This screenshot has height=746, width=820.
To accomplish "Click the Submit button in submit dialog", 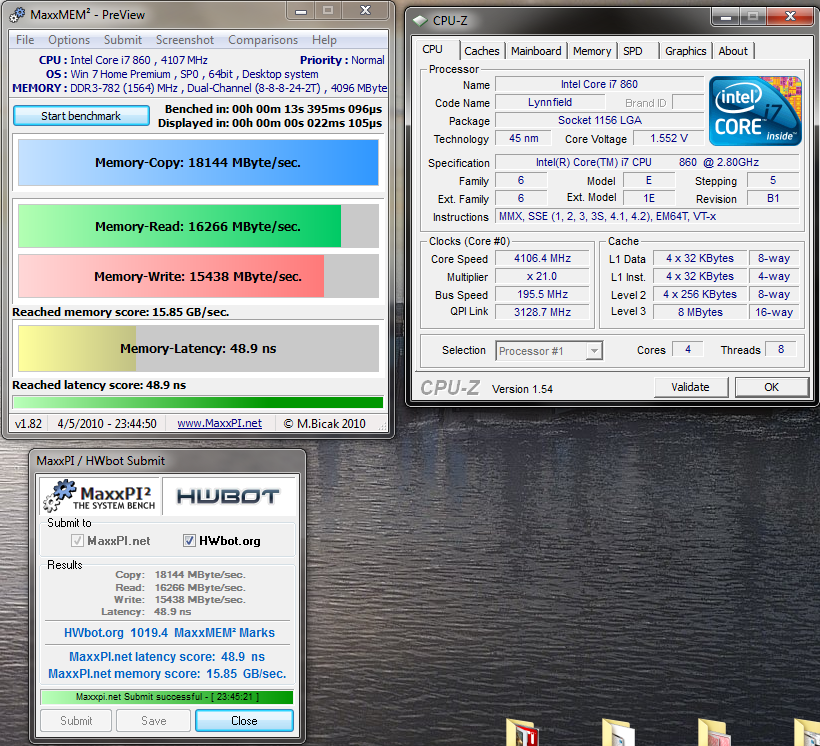I will (x=76, y=720).
